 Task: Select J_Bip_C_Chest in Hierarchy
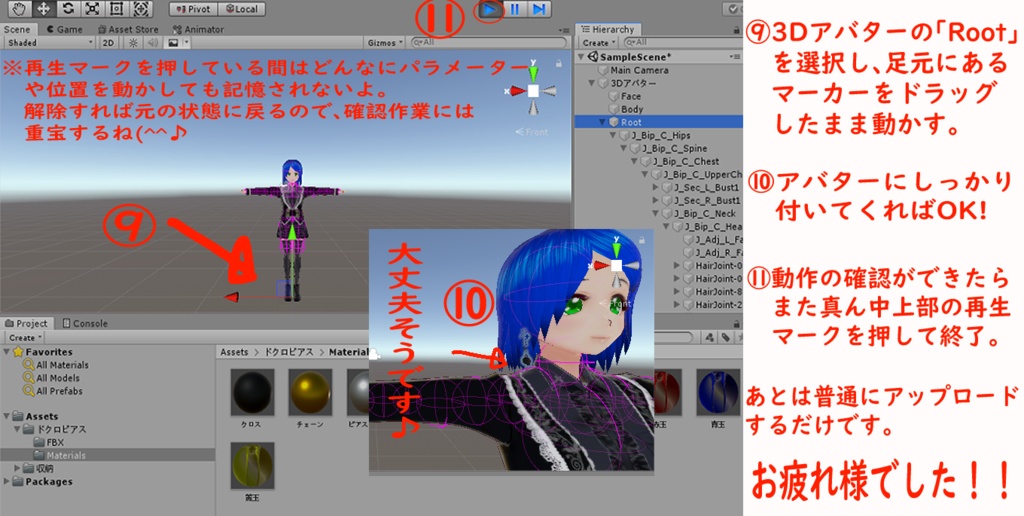click(679, 161)
